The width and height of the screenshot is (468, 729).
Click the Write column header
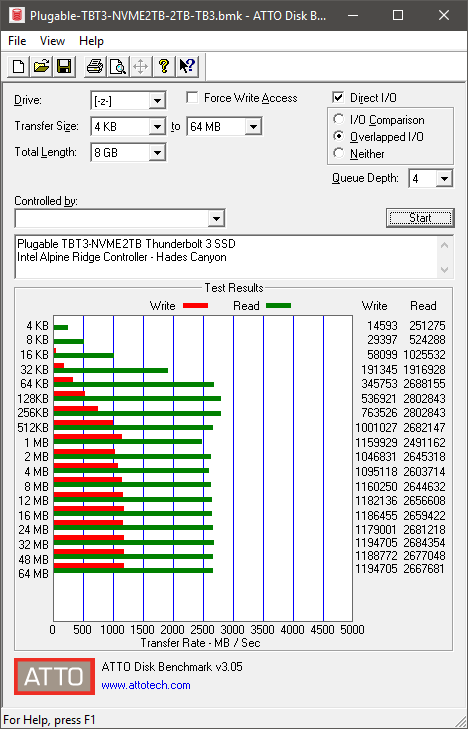coord(374,306)
